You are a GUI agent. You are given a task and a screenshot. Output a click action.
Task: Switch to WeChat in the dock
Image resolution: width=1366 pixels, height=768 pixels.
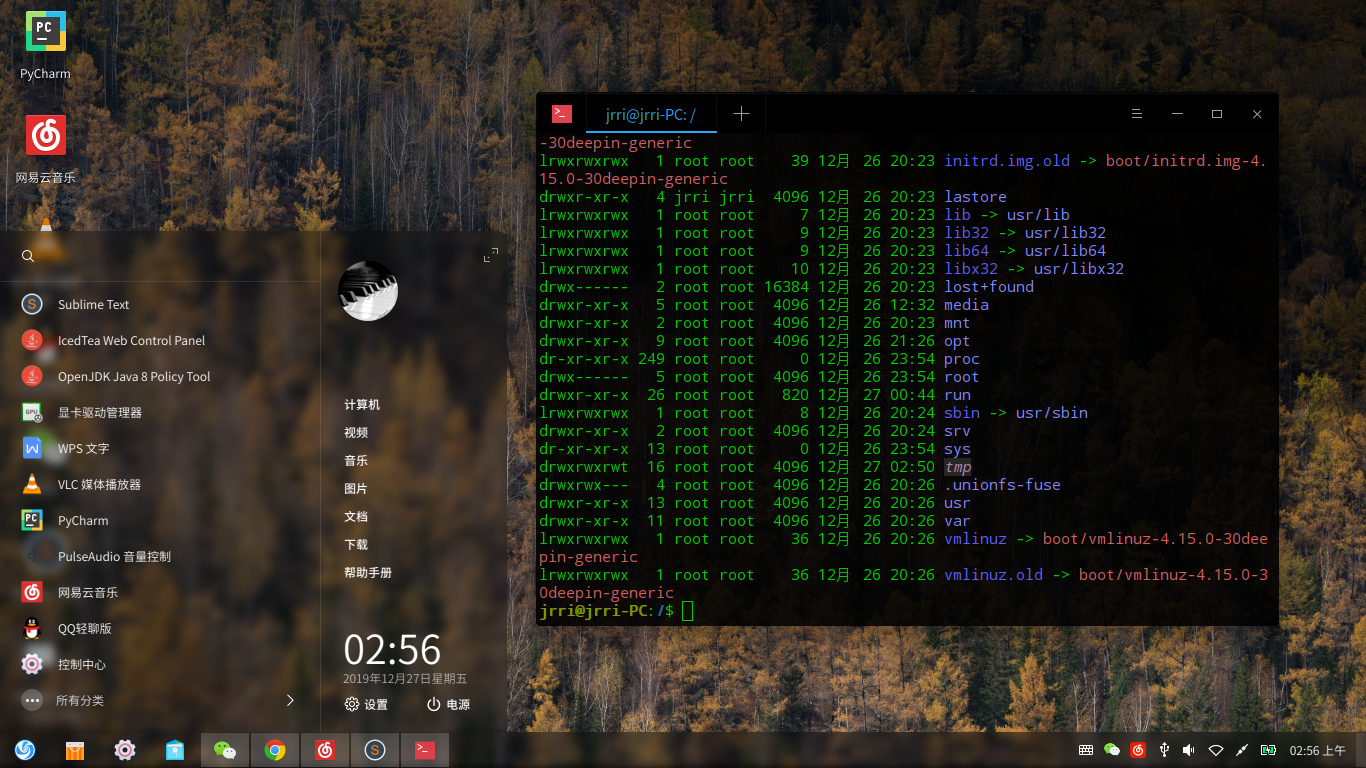pyautogui.click(x=225, y=749)
